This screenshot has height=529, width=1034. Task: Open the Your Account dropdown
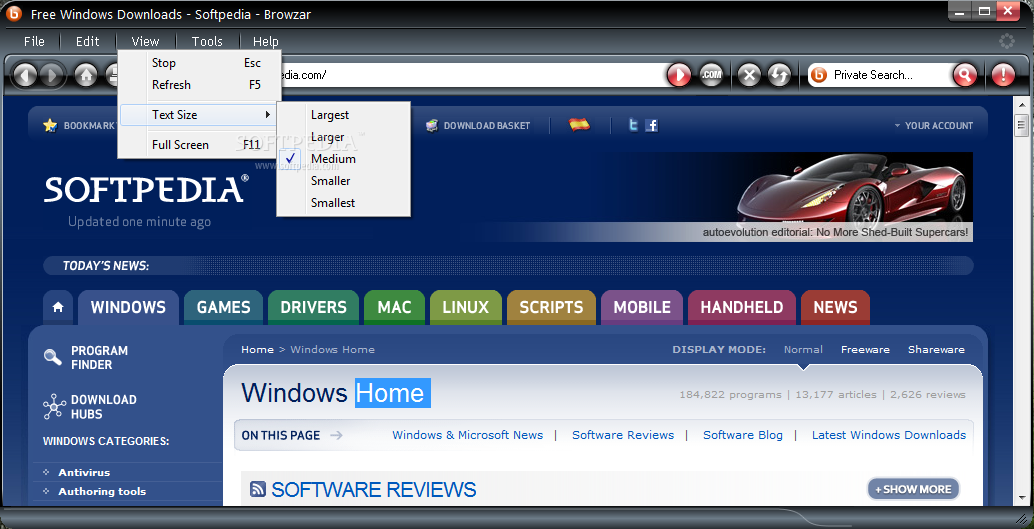933,125
